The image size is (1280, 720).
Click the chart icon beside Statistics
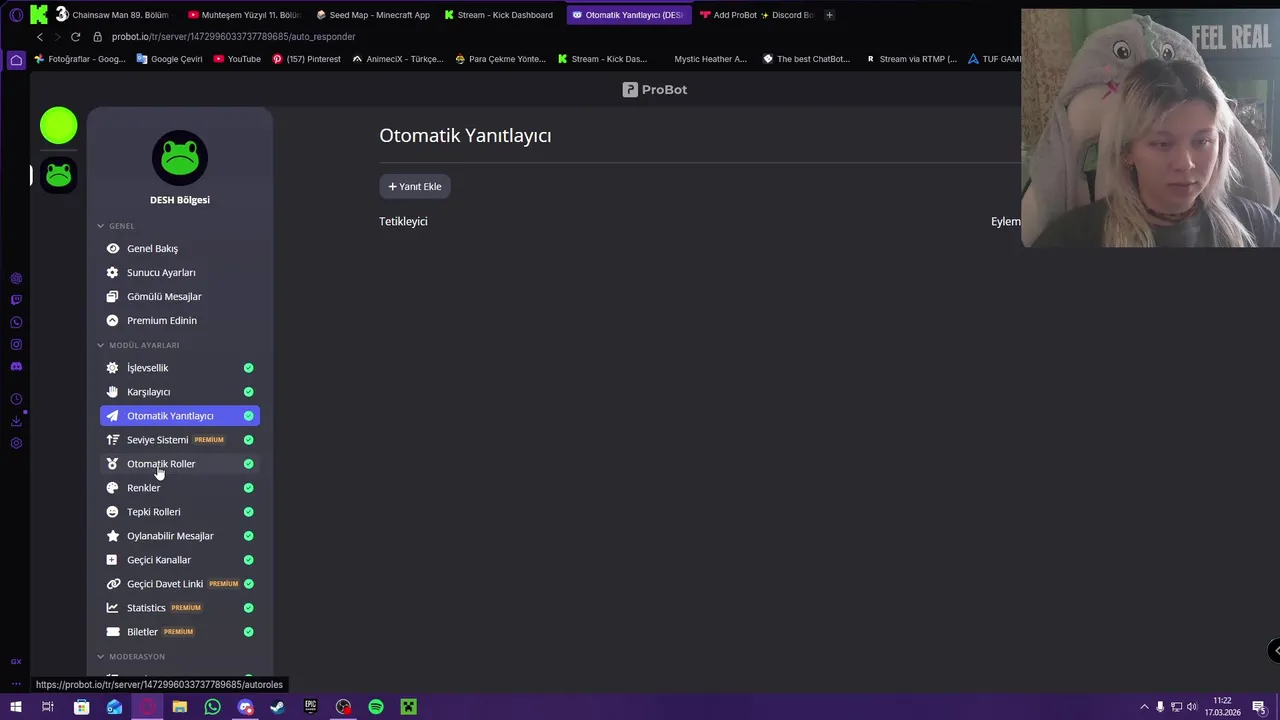[112, 608]
